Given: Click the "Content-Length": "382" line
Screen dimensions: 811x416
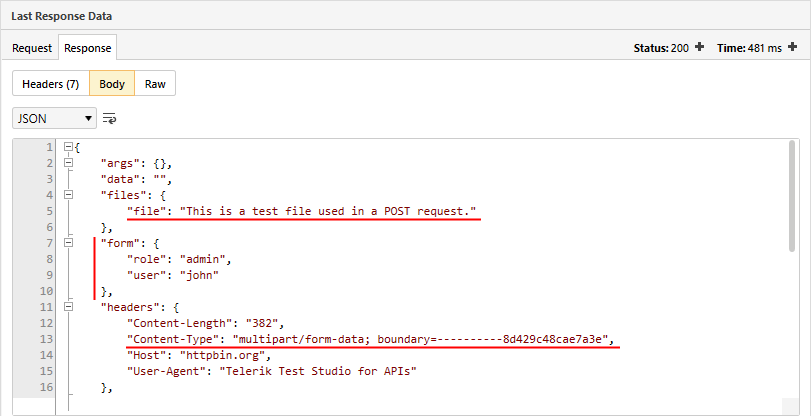Looking at the screenshot, I should coord(206,323).
